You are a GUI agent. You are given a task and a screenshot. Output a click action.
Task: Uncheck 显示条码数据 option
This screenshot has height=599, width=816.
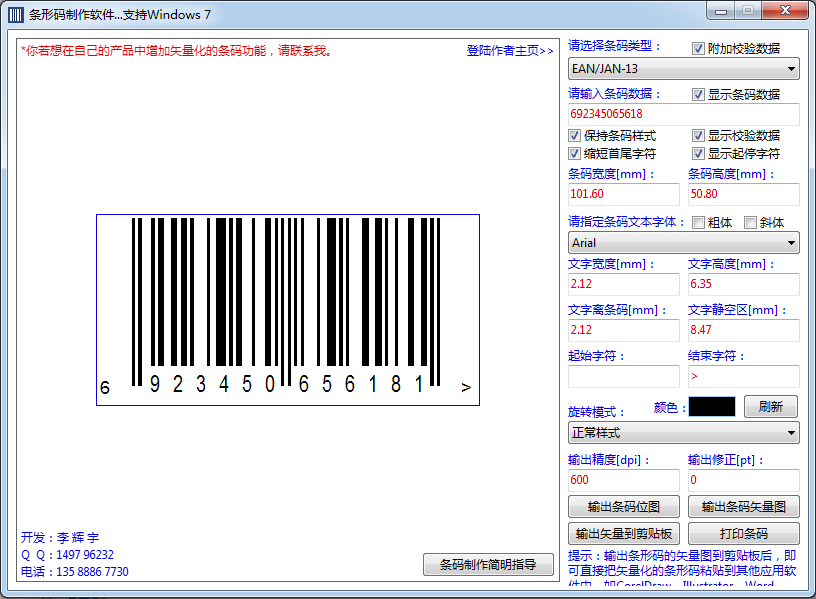pos(697,93)
